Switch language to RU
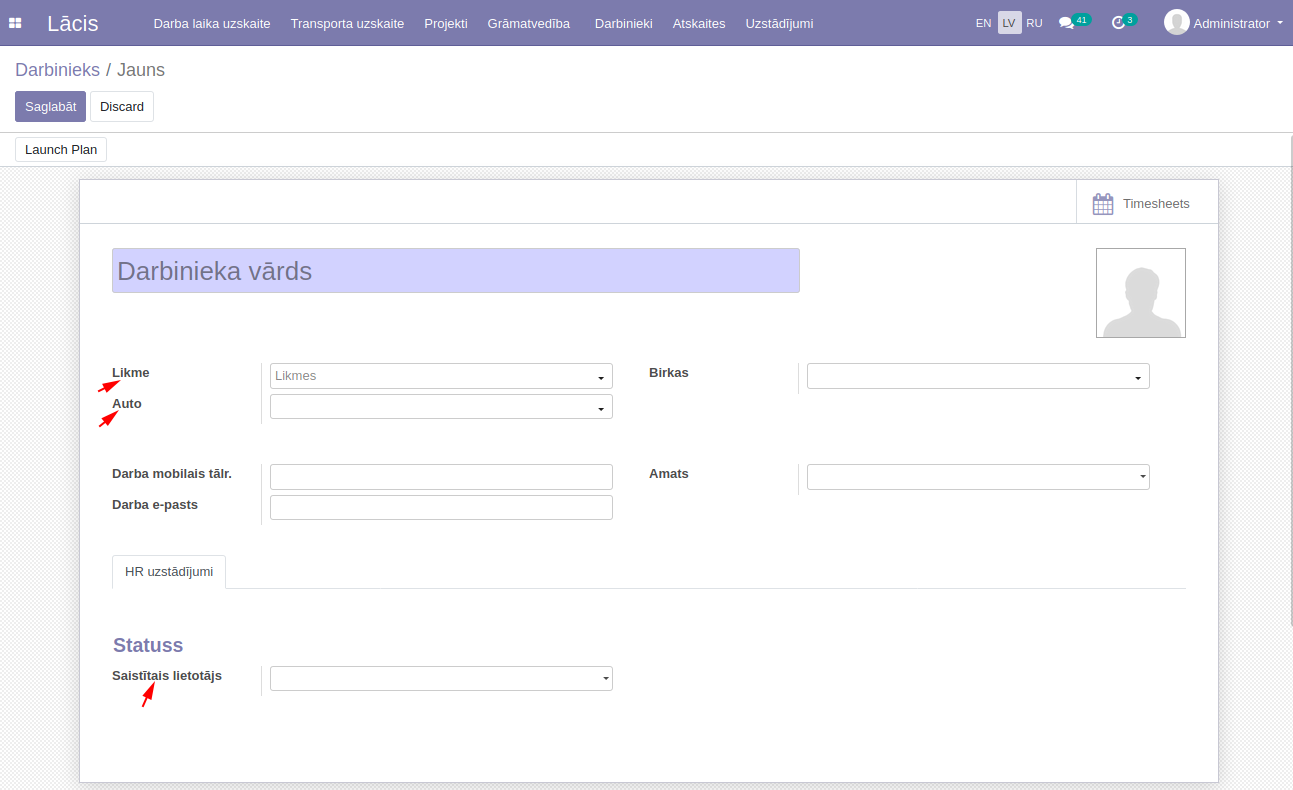 [x=1034, y=23]
